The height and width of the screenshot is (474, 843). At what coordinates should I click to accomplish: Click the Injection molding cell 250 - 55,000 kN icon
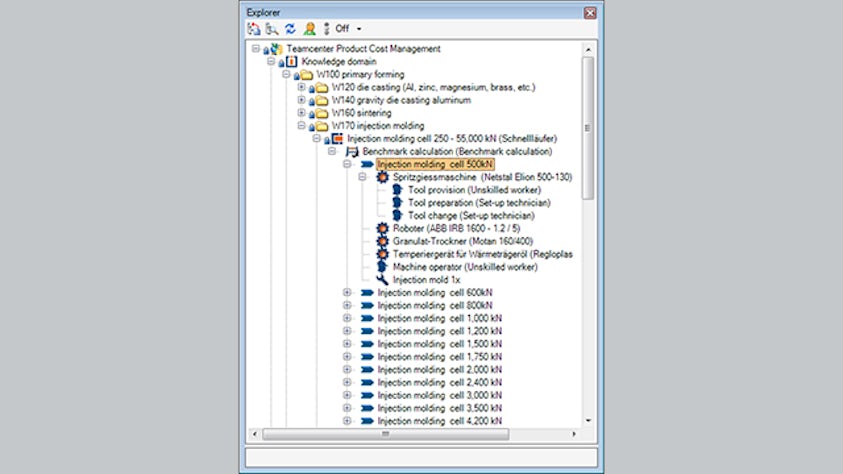tap(337, 139)
